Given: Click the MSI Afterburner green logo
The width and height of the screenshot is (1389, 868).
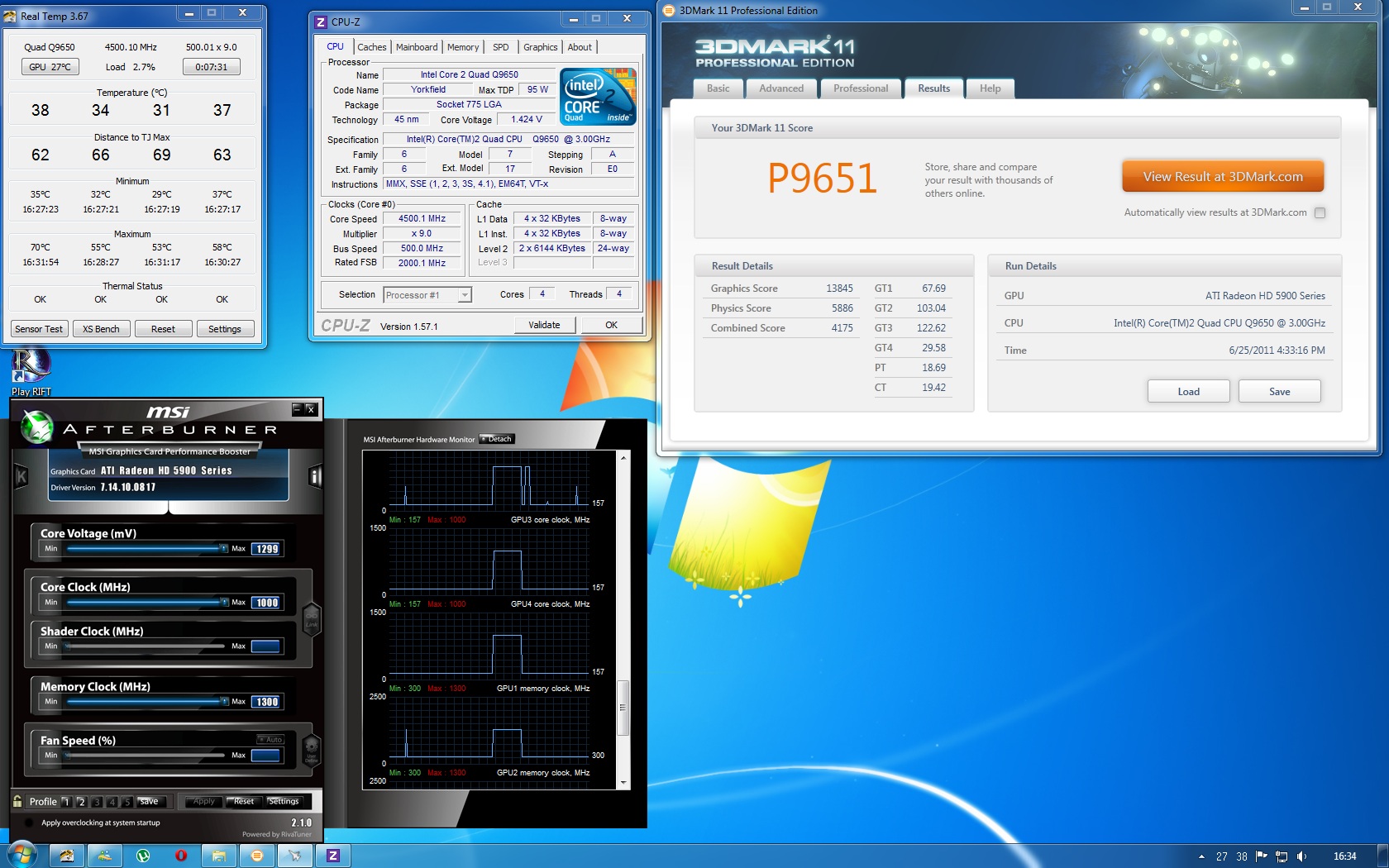Looking at the screenshot, I should pos(36,427).
